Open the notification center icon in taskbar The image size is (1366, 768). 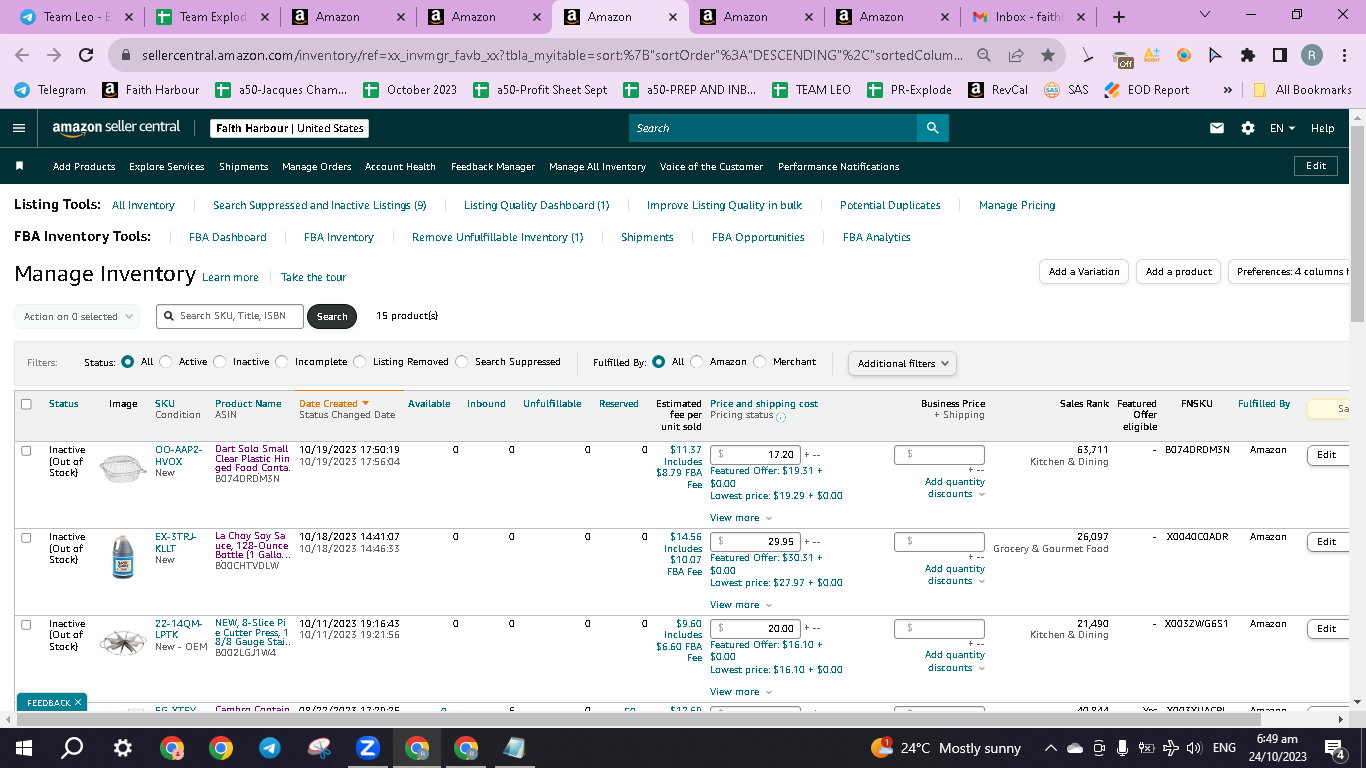click(x=1333, y=748)
